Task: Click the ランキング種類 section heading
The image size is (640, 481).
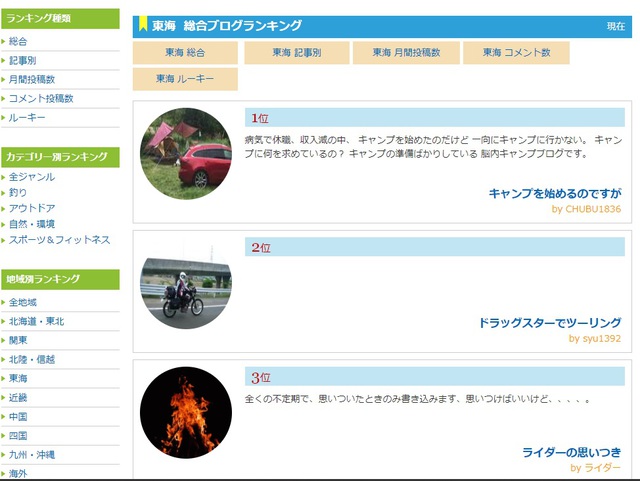Action: 60,18
